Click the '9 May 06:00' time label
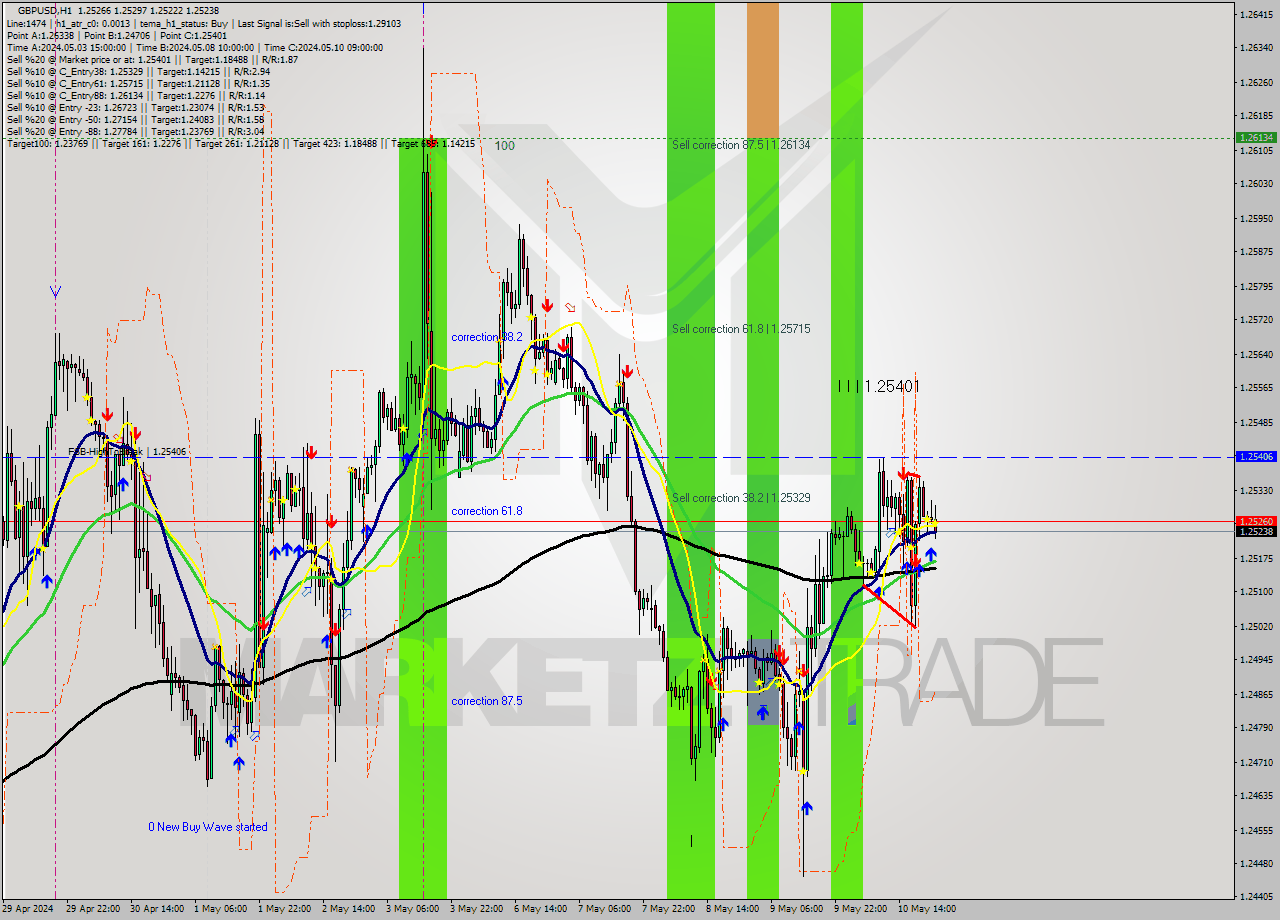1280x920 pixels. click(796, 909)
